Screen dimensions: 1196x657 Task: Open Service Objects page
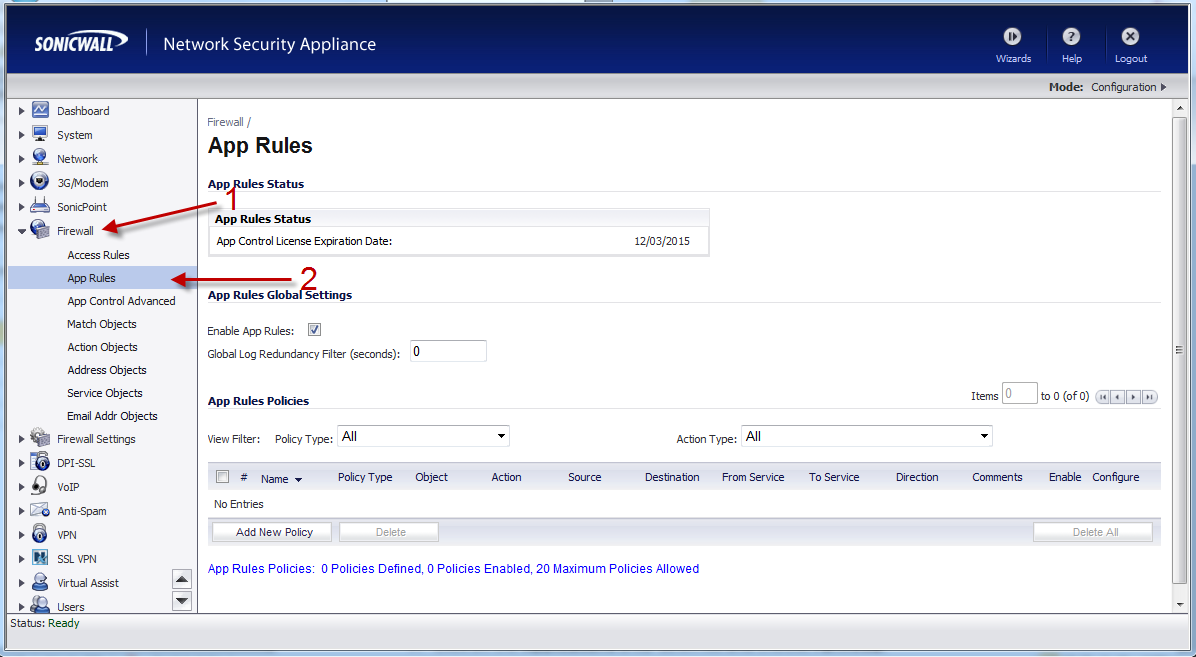pos(104,392)
